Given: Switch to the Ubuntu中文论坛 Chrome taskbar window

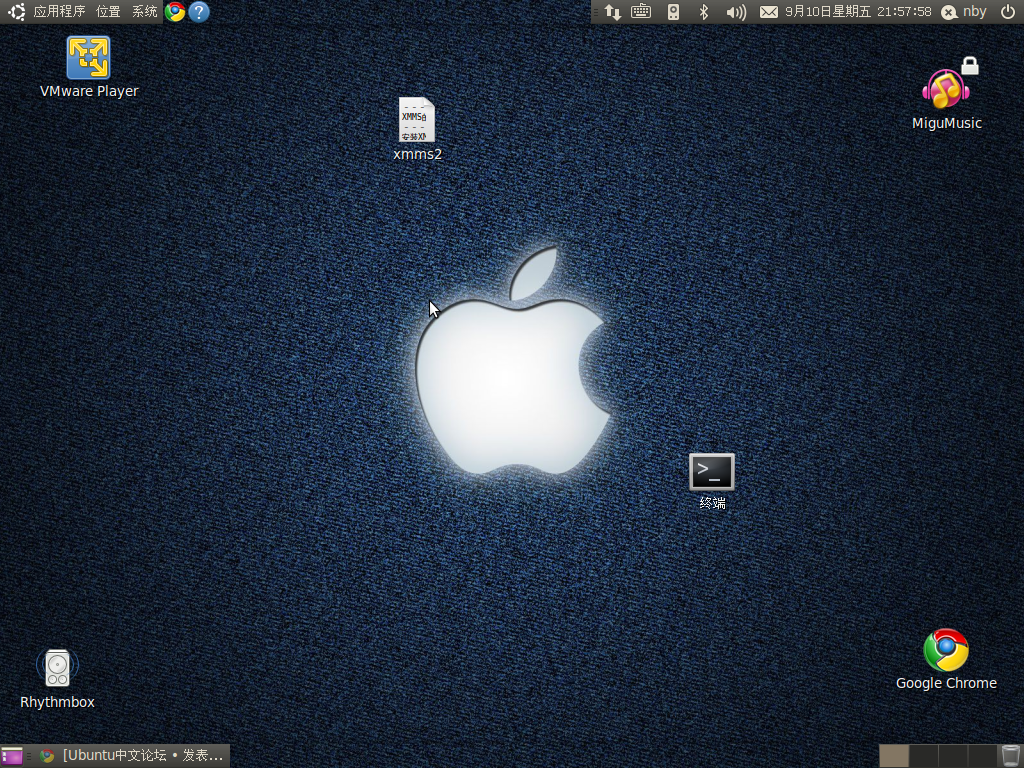Looking at the screenshot, I should pyautogui.click(x=131, y=756).
